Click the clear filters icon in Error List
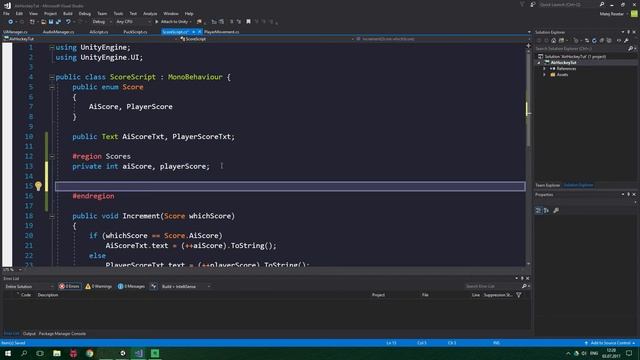The width and height of the screenshot is (640, 360). click(x=153, y=287)
